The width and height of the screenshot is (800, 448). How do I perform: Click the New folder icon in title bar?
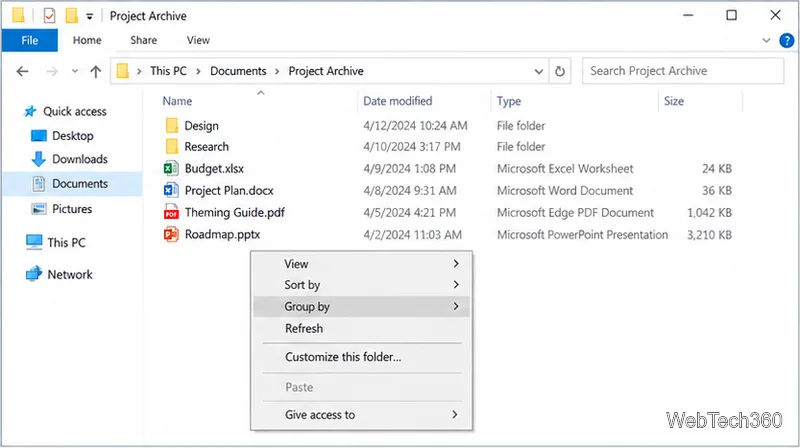pos(71,16)
